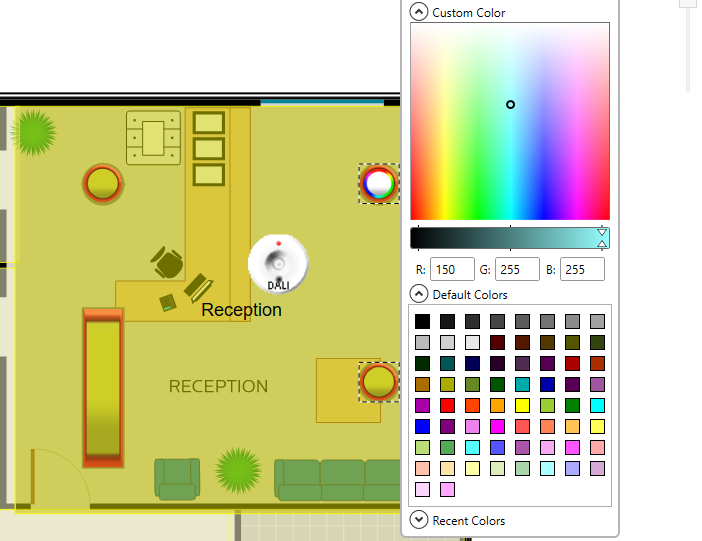Click the entrance door swing
The image size is (702, 541).
pyautogui.click(x=60, y=477)
